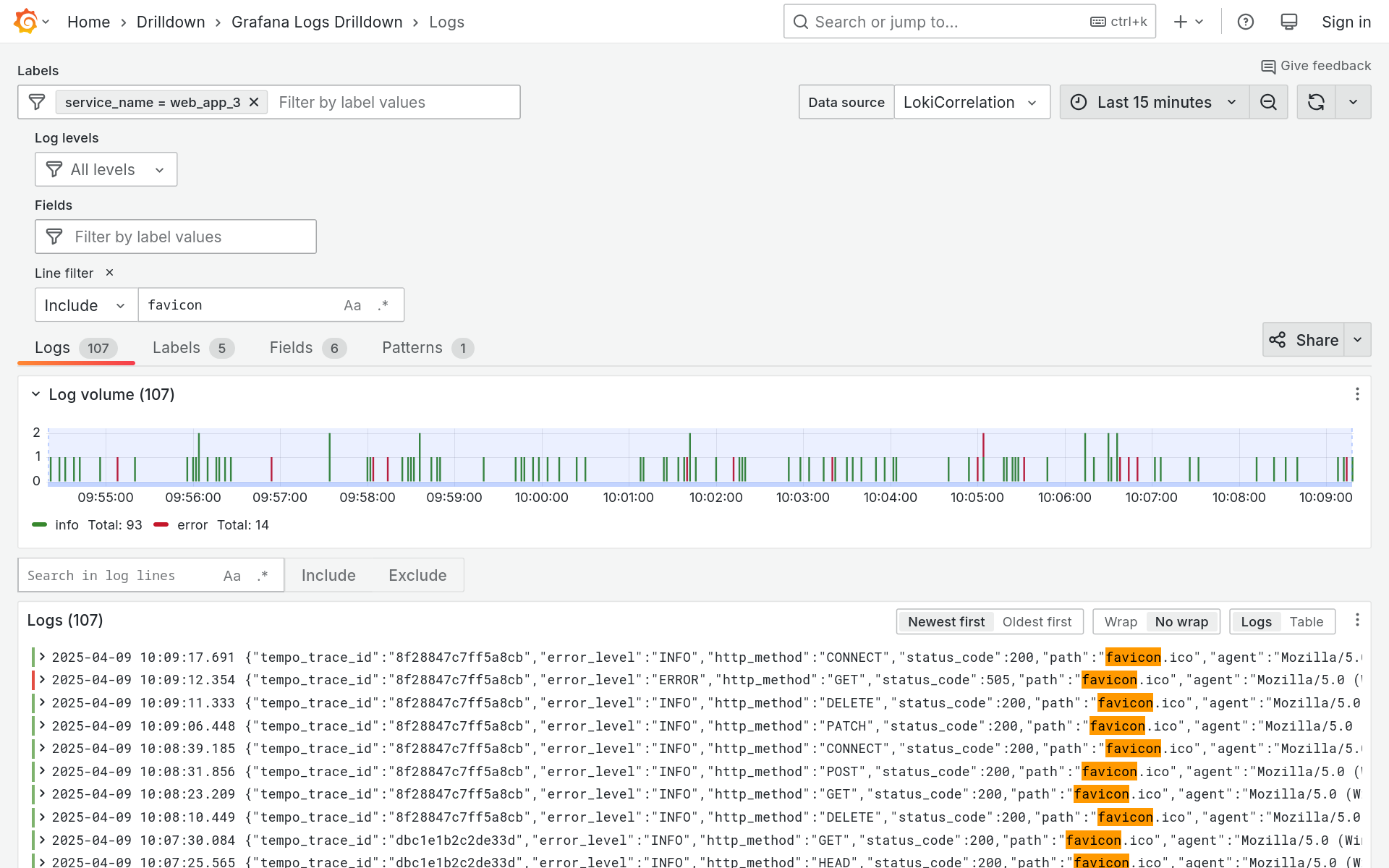
Task: Go to Grafana Logs Drilldown breadcrumb
Action: pos(317,22)
